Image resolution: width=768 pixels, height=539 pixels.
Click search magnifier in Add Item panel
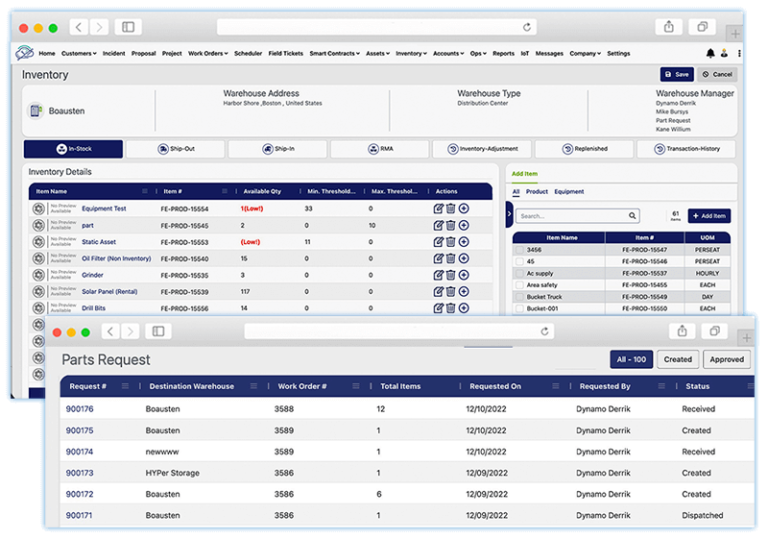coord(632,216)
